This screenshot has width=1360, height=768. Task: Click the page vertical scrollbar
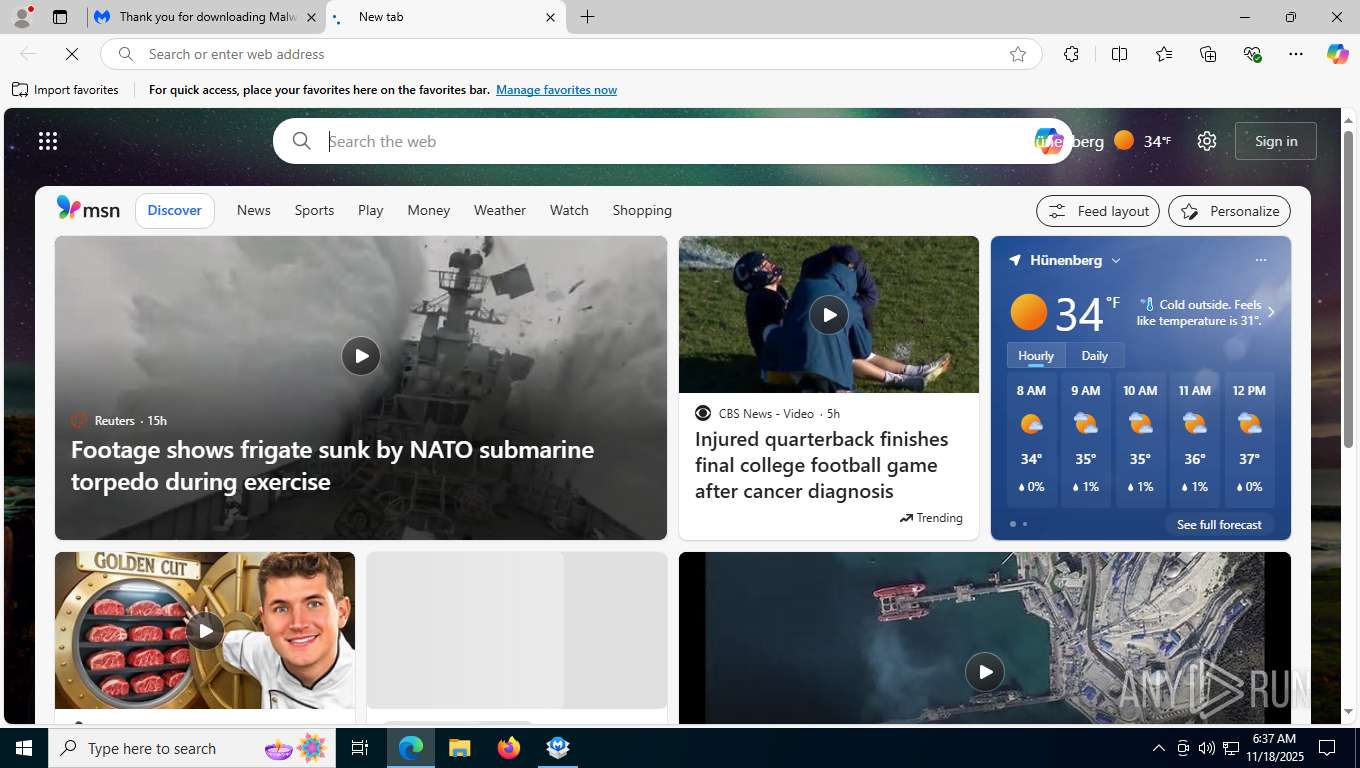pos(1348,288)
